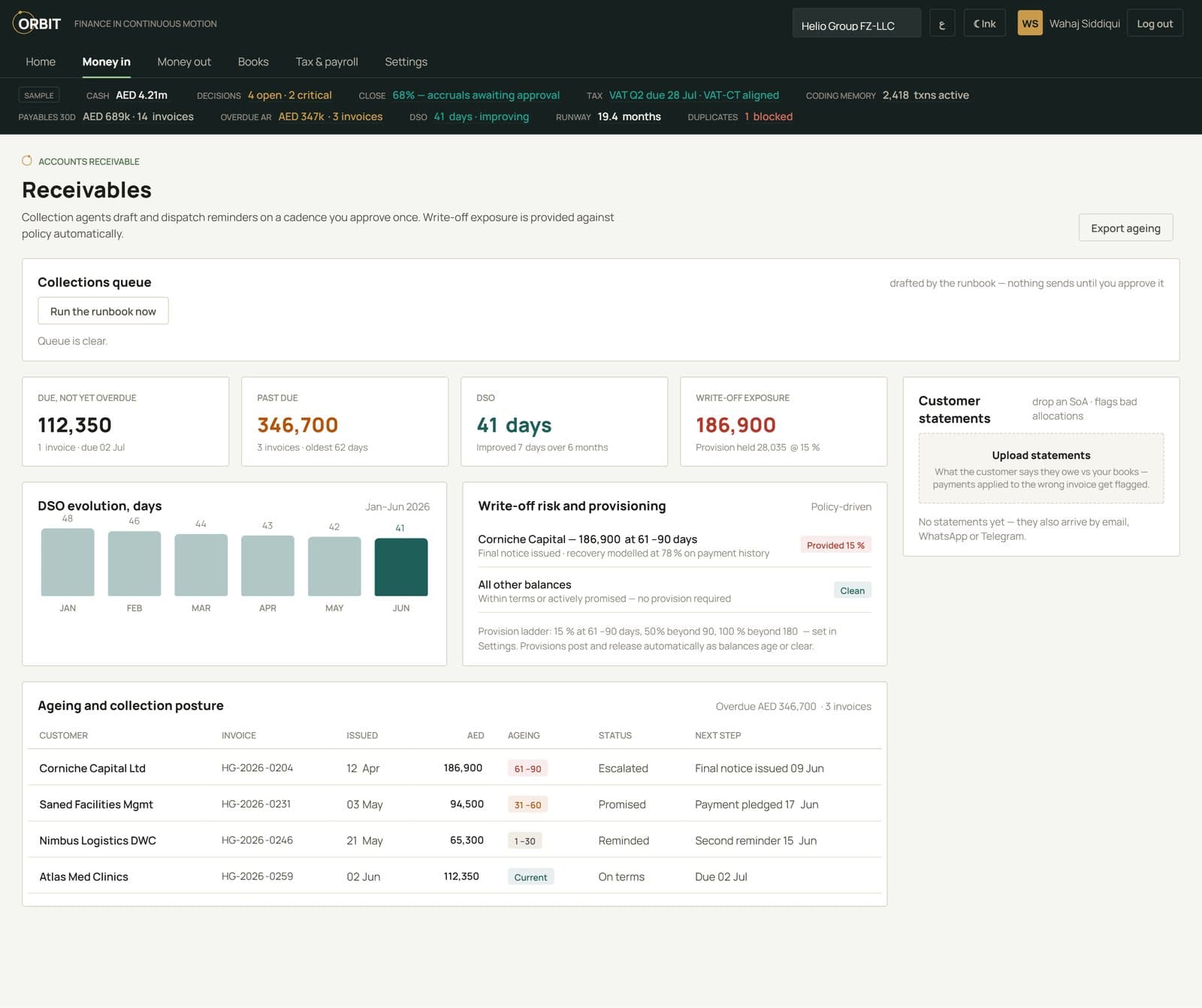Screen dimensions: 1202x1008
Task: Click the DSO 41 days card
Action: 564,421
